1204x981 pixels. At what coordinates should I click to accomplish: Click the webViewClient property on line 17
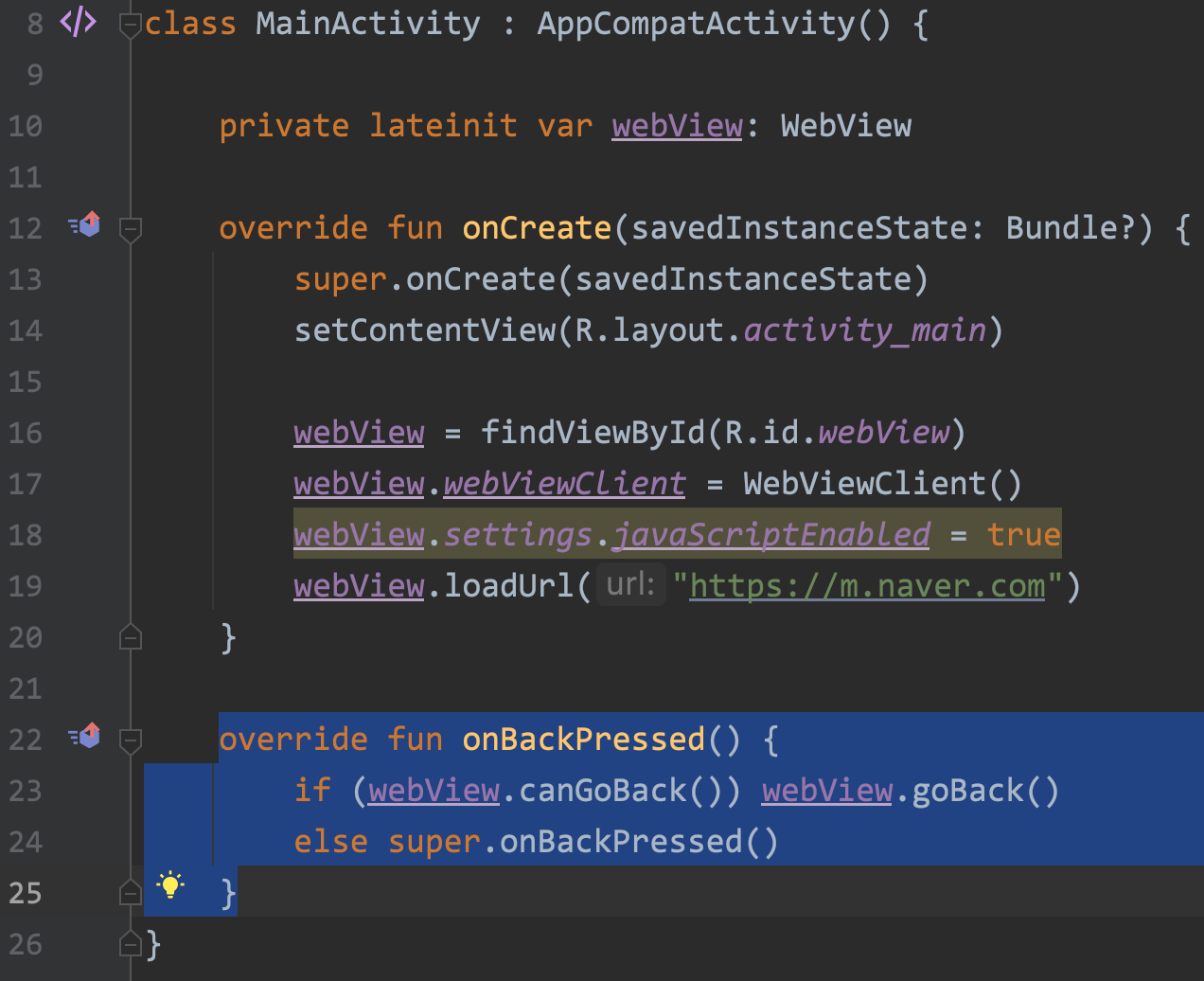(x=564, y=484)
